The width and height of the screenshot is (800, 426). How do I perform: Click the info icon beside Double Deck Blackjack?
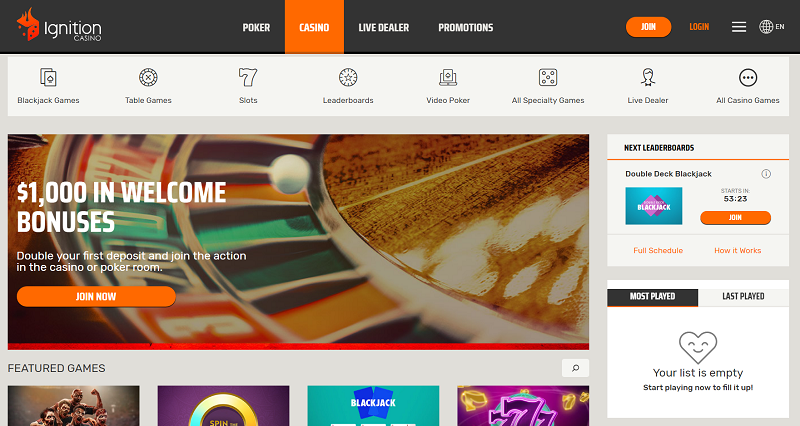766,174
